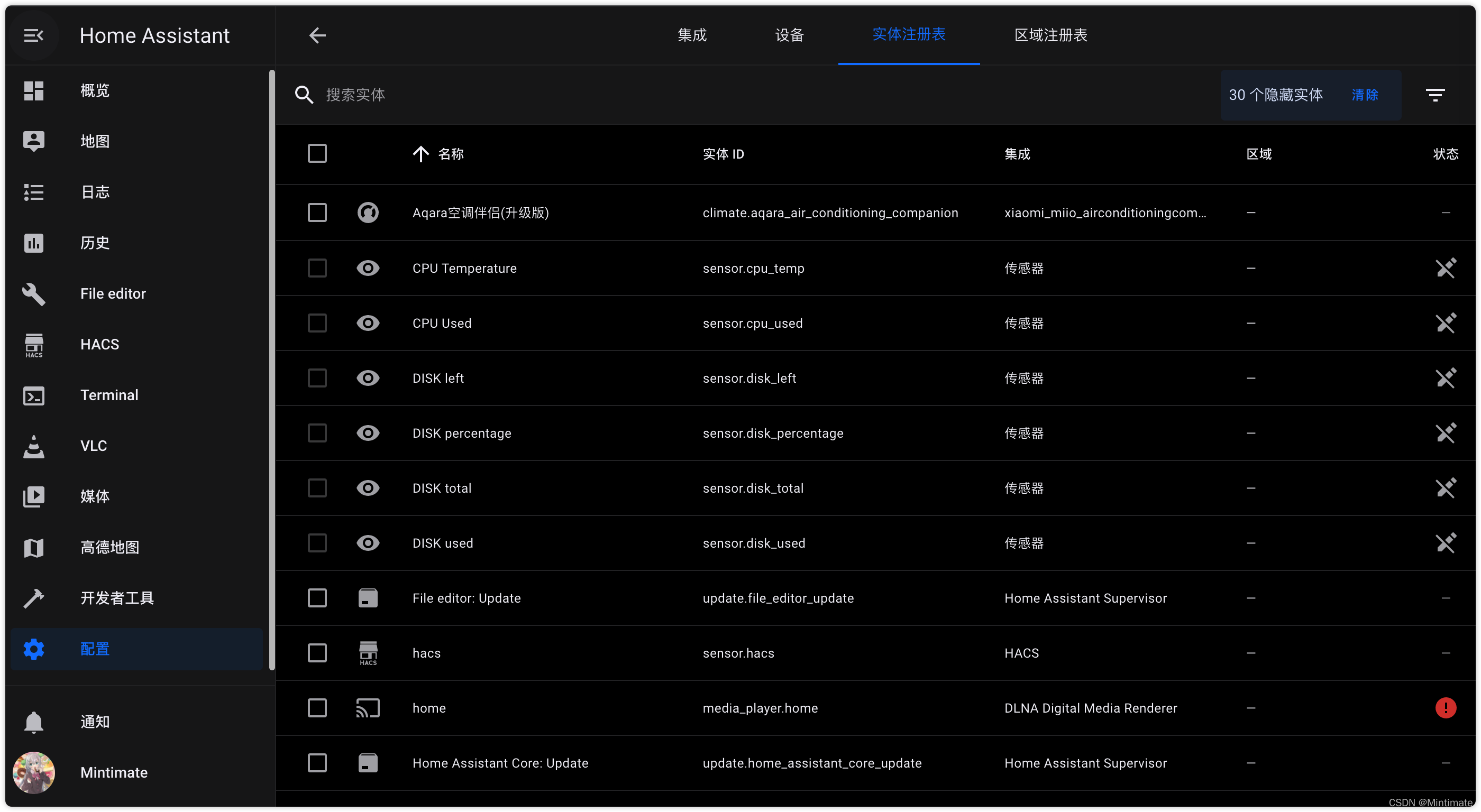Open the Mintimate user profile
Image resolution: width=1481 pixels, height=812 pixels.
(x=113, y=772)
